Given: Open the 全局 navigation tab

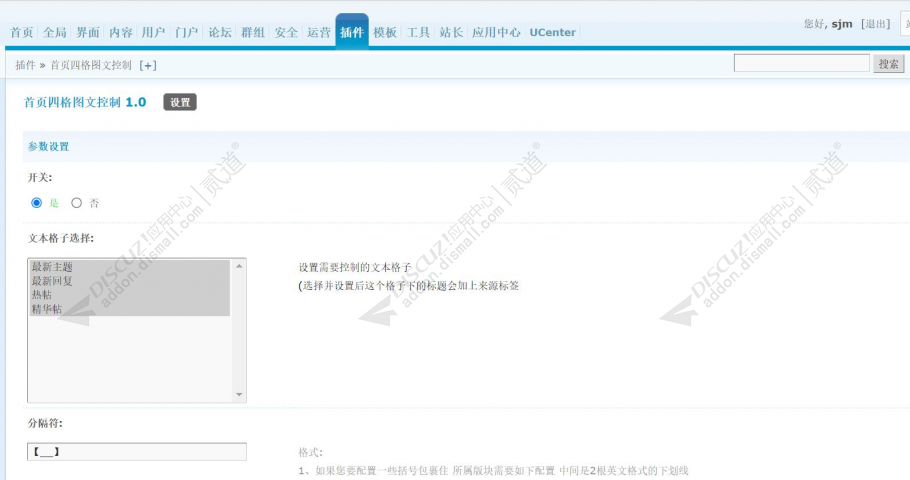Looking at the screenshot, I should point(55,33).
